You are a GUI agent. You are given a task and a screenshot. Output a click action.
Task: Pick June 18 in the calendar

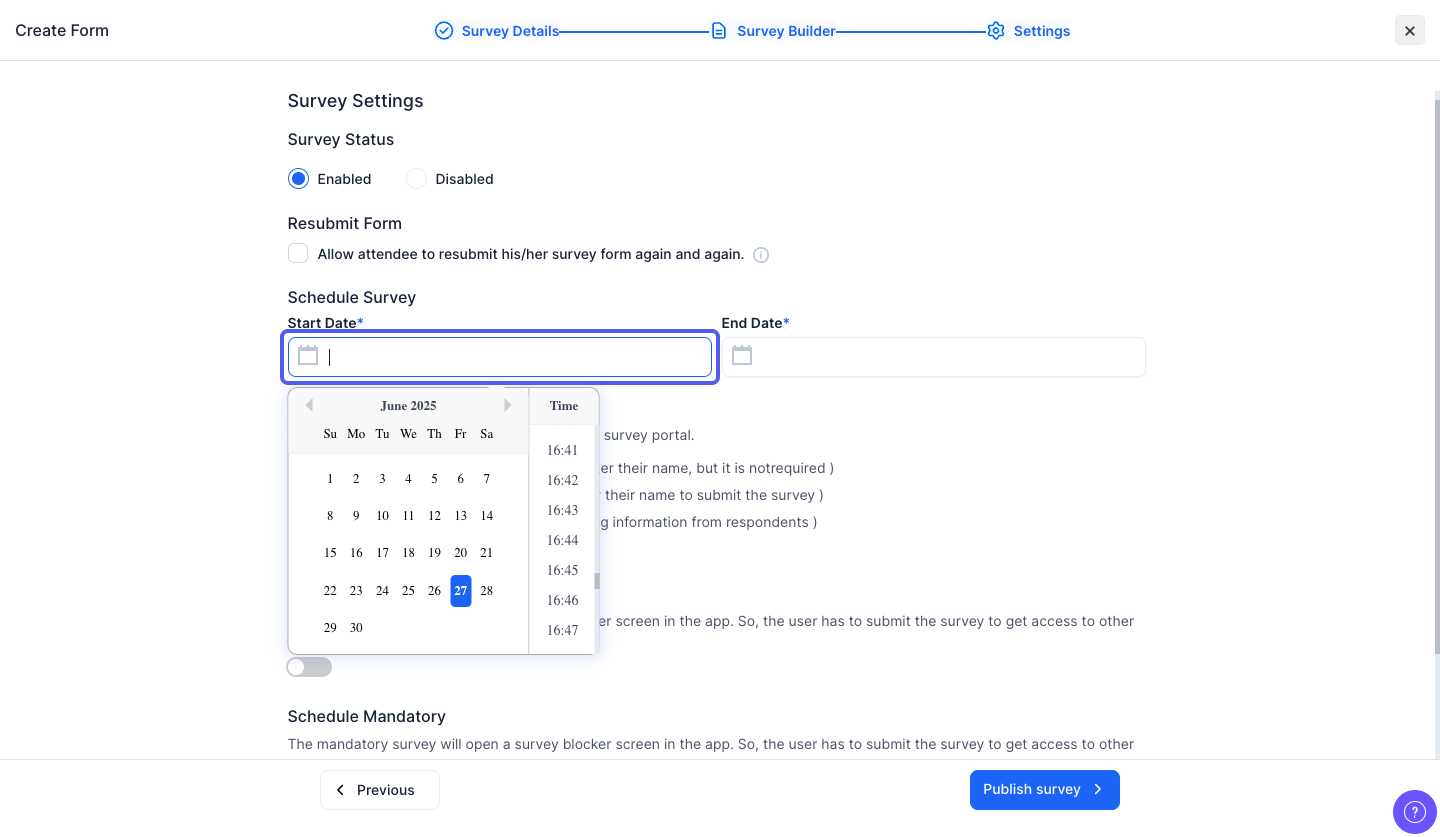(408, 553)
